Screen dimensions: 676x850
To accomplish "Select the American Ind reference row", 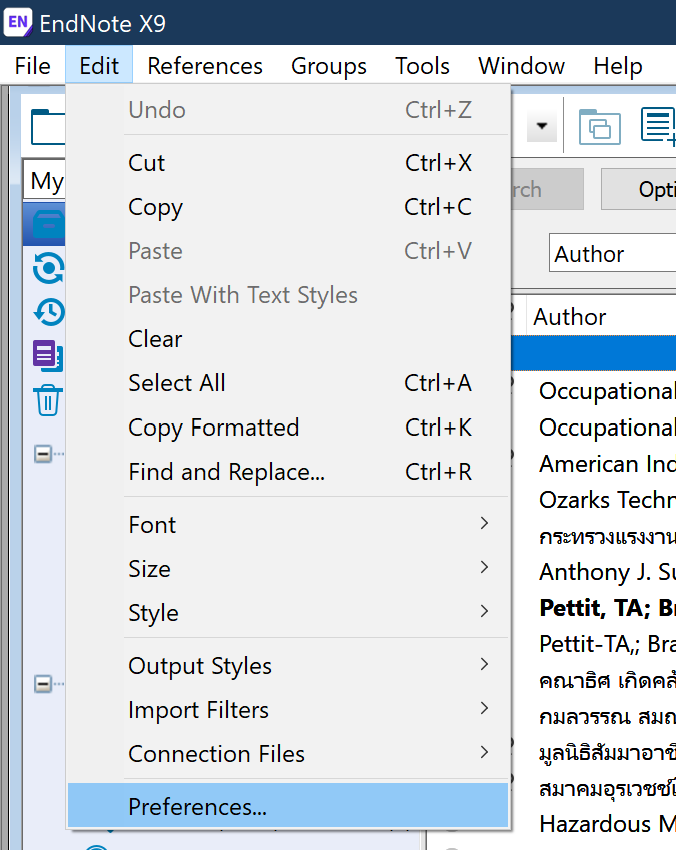I will [x=594, y=464].
